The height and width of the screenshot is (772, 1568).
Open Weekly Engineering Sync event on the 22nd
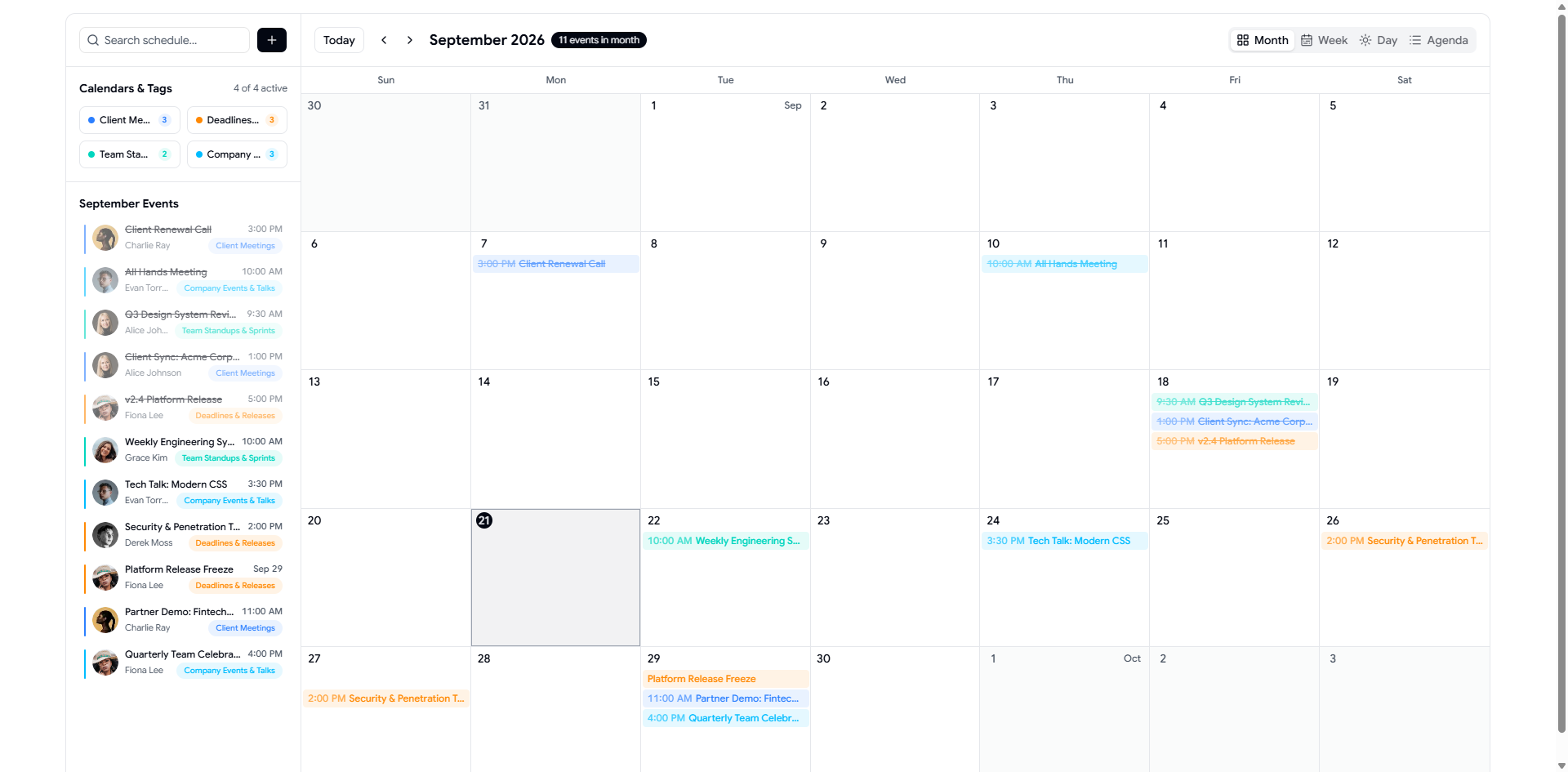[x=725, y=541]
